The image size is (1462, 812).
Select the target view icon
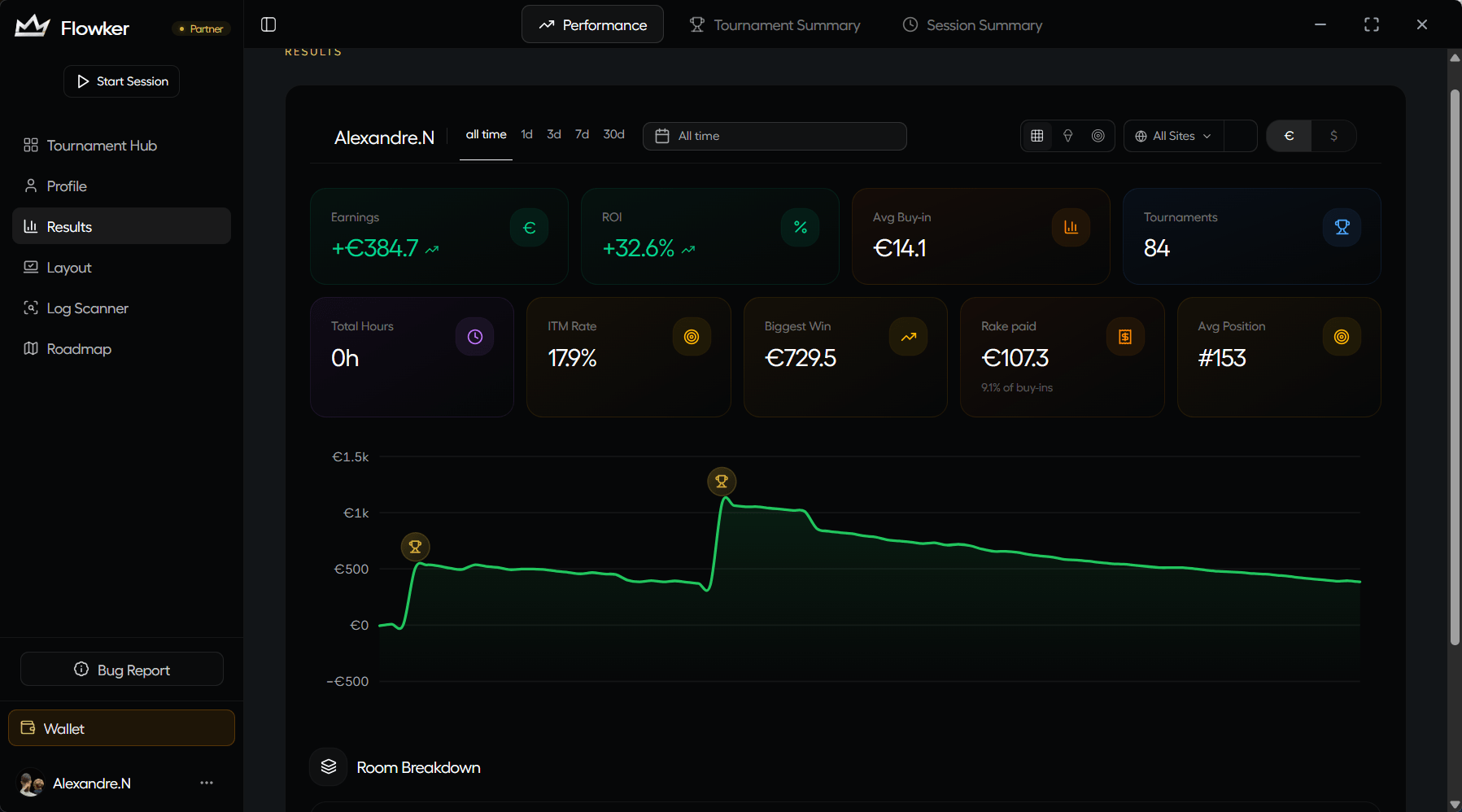1098,136
